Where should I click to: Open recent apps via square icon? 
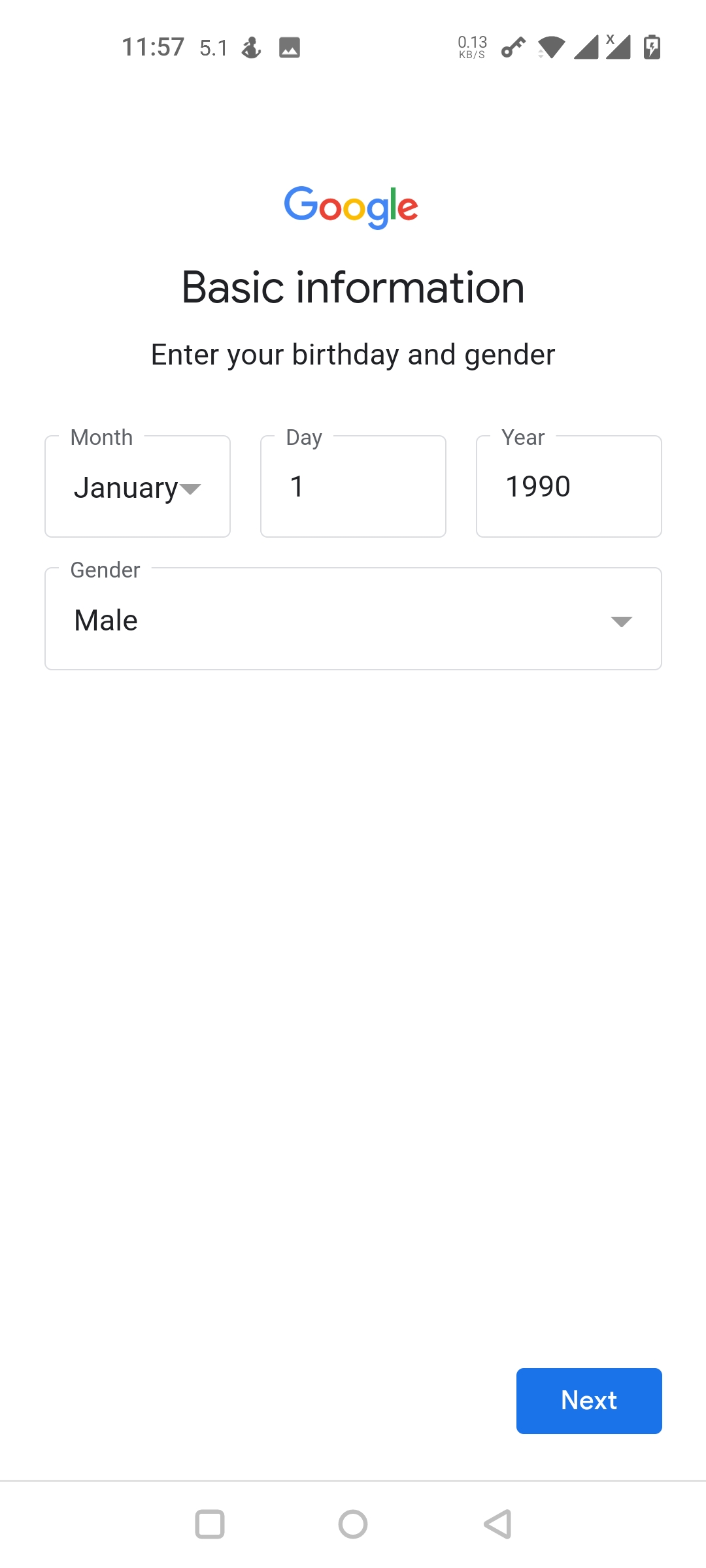pyautogui.click(x=210, y=1524)
